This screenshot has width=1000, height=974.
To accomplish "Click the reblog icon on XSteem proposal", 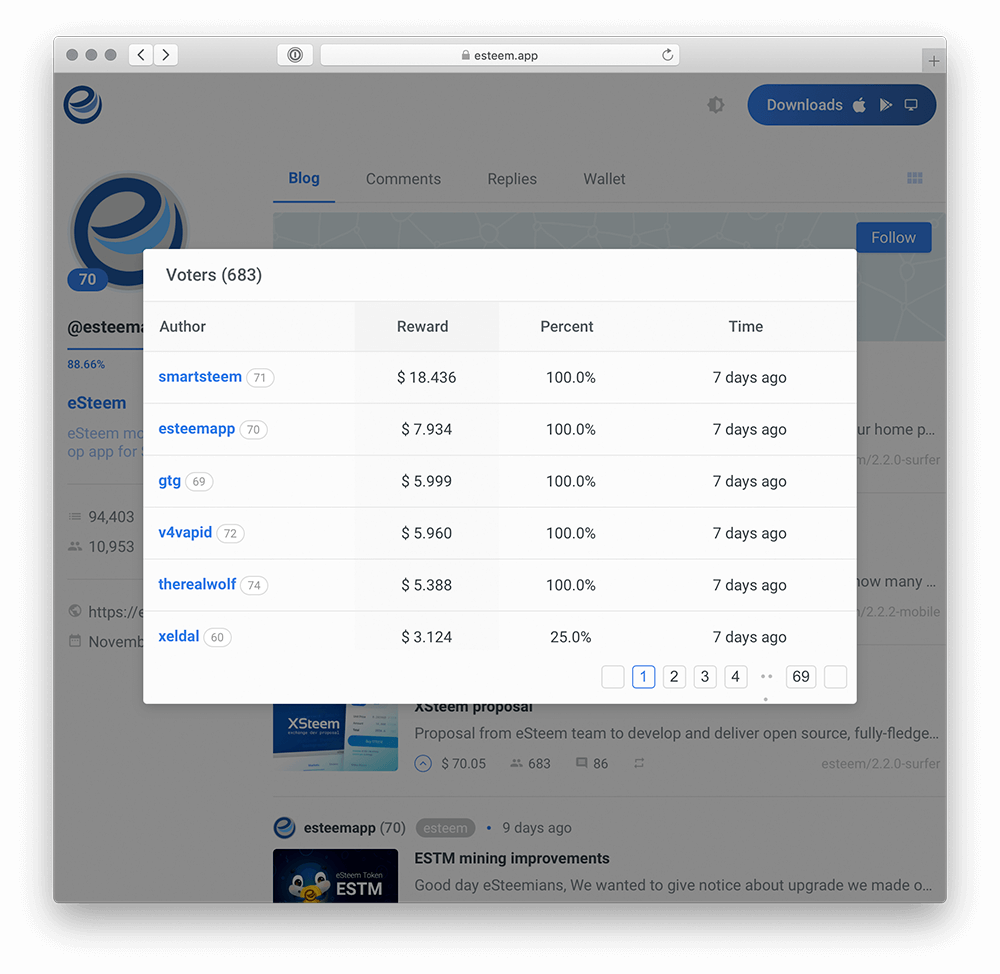I will click(x=639, y=763).
